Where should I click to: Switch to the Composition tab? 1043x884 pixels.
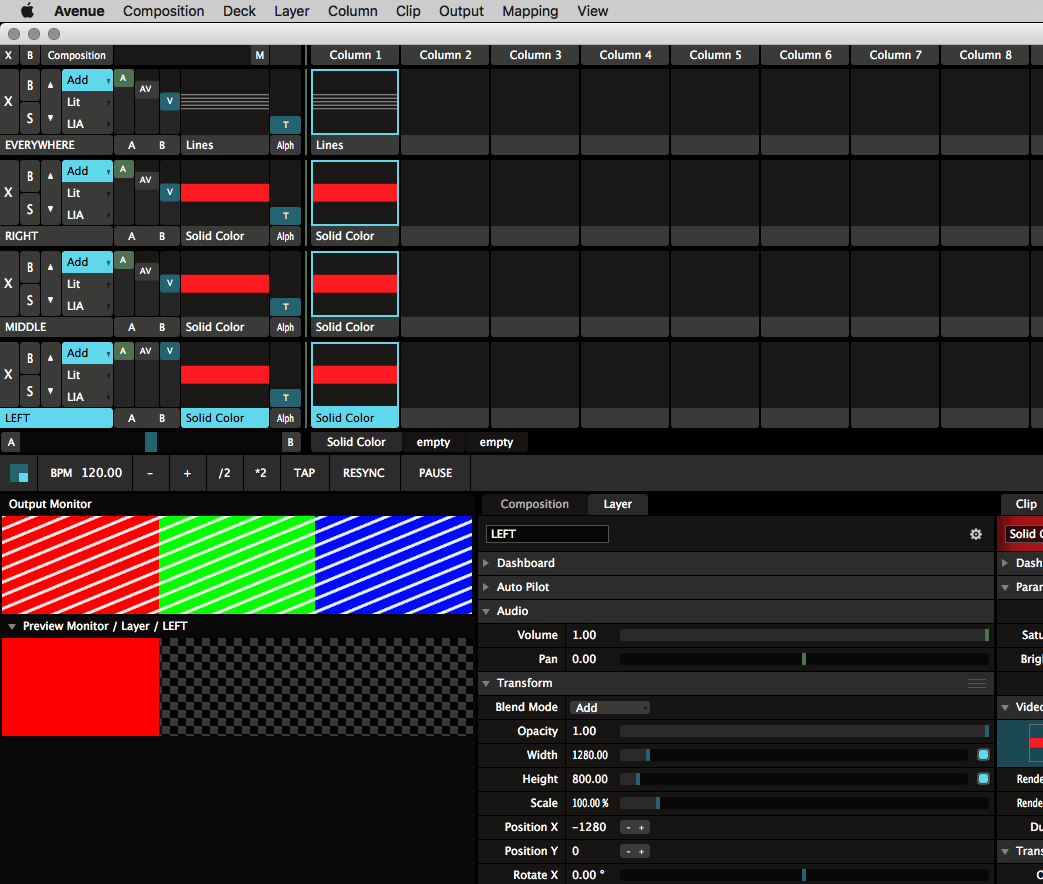click(x=534, y=504)
